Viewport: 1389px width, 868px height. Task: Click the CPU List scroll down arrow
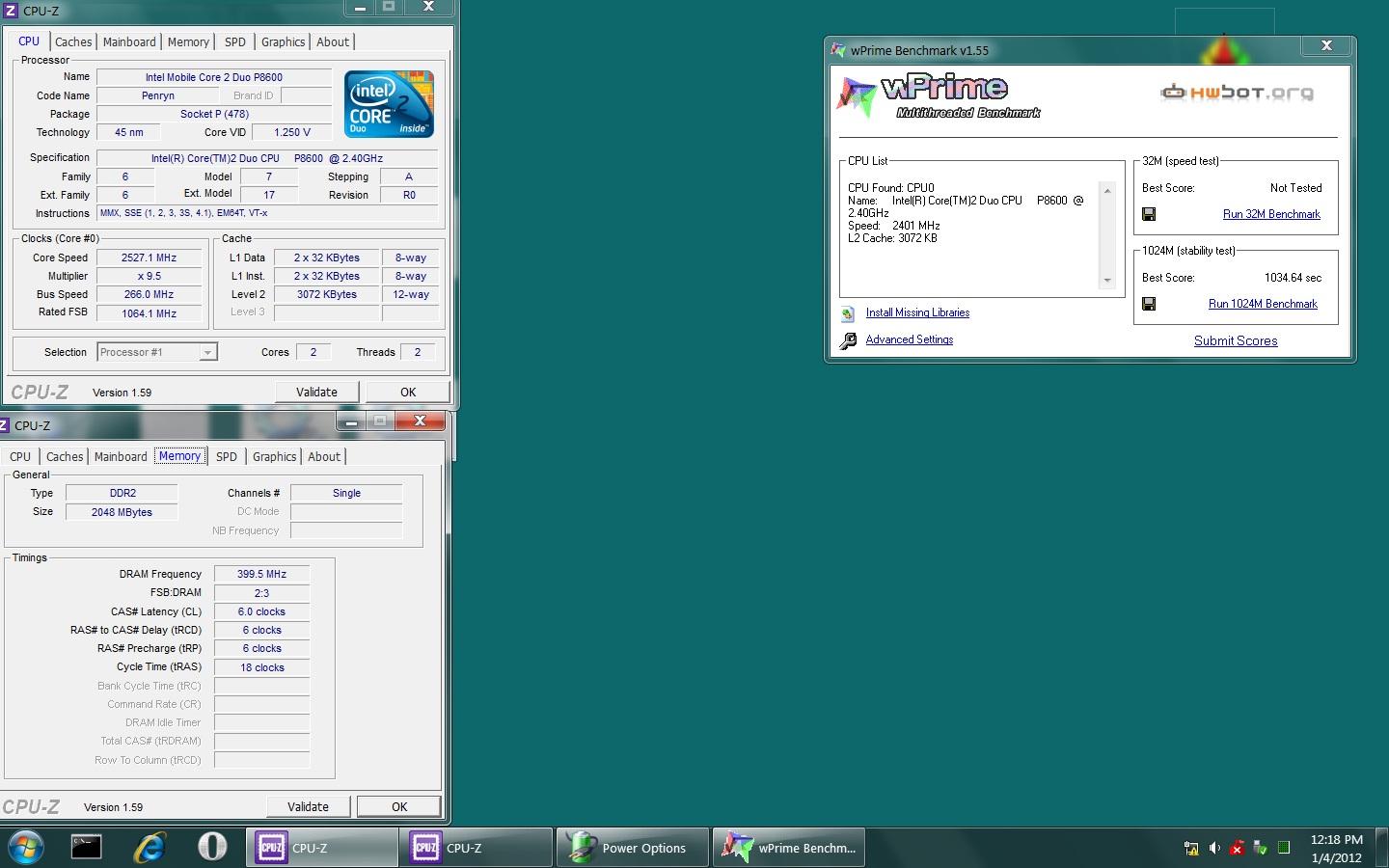(x=1107, y=281)
